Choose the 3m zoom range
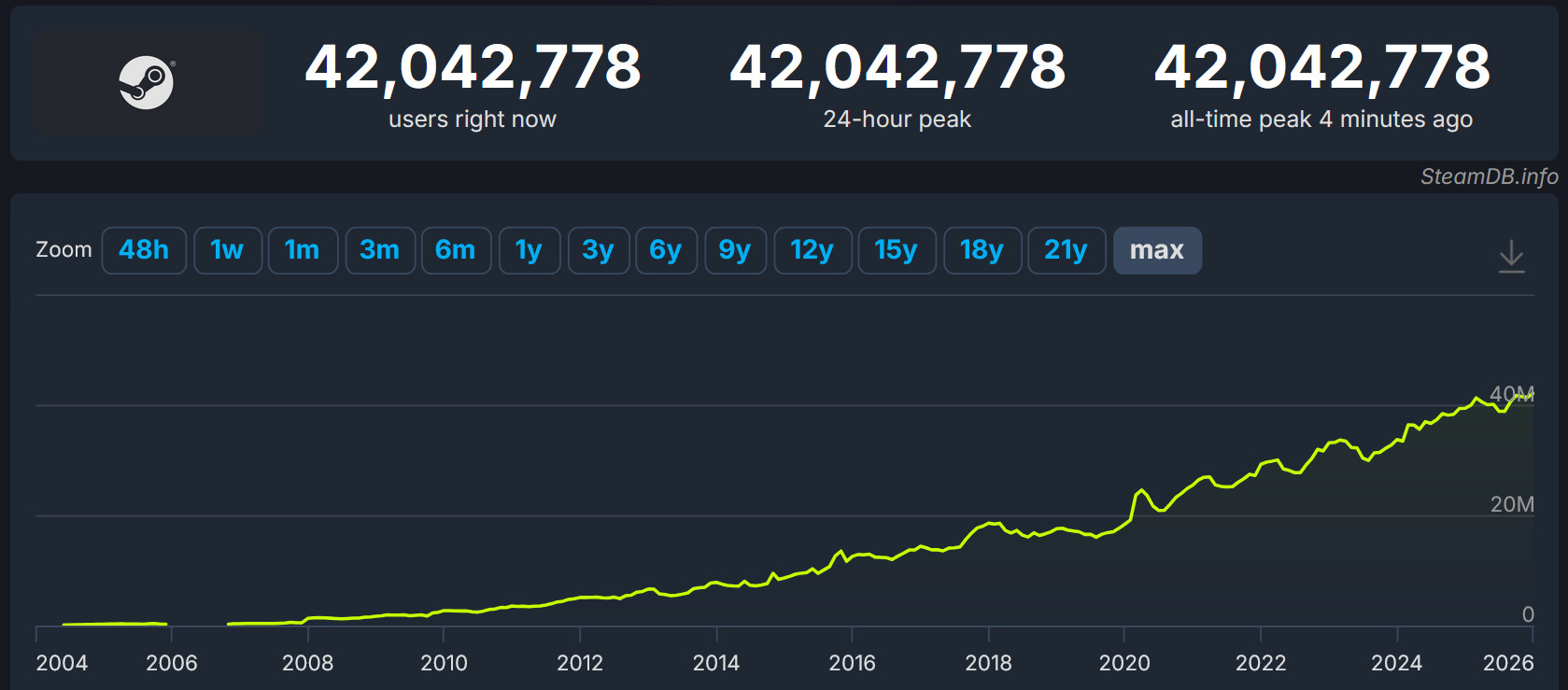The image size is (1568, 690). pos(380,250)
